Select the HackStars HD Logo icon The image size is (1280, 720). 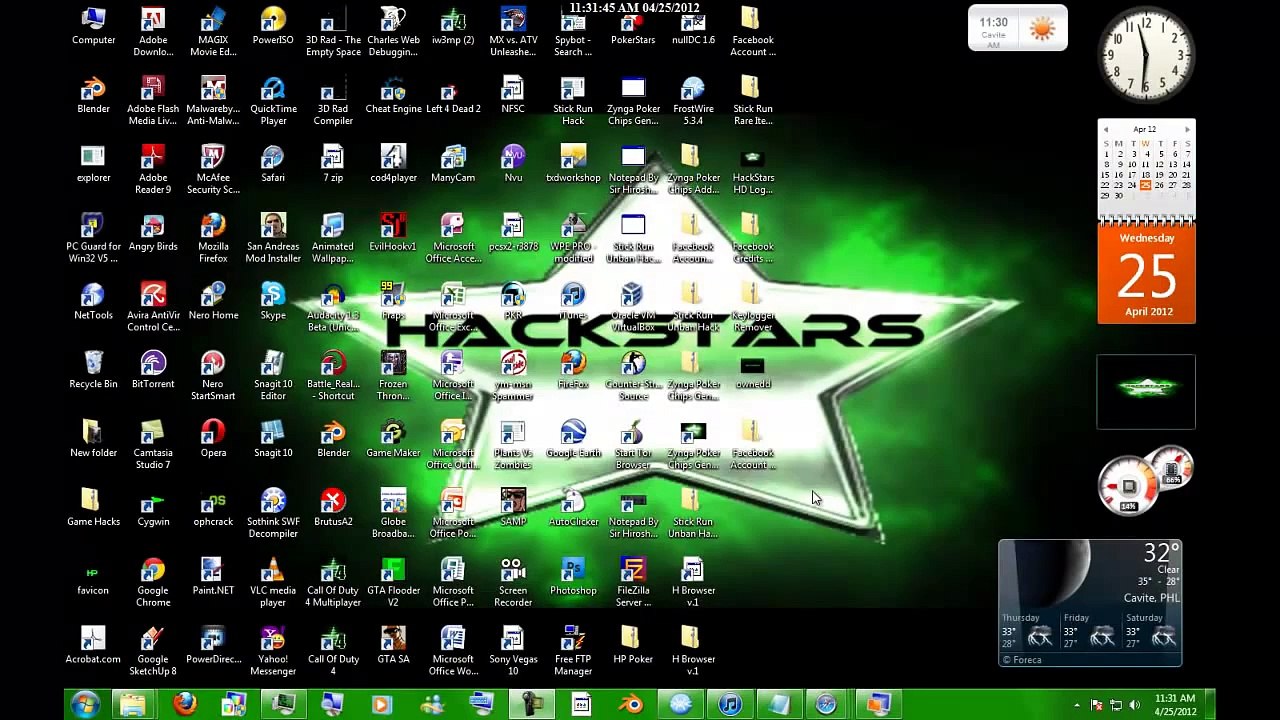tap(753, 171)
